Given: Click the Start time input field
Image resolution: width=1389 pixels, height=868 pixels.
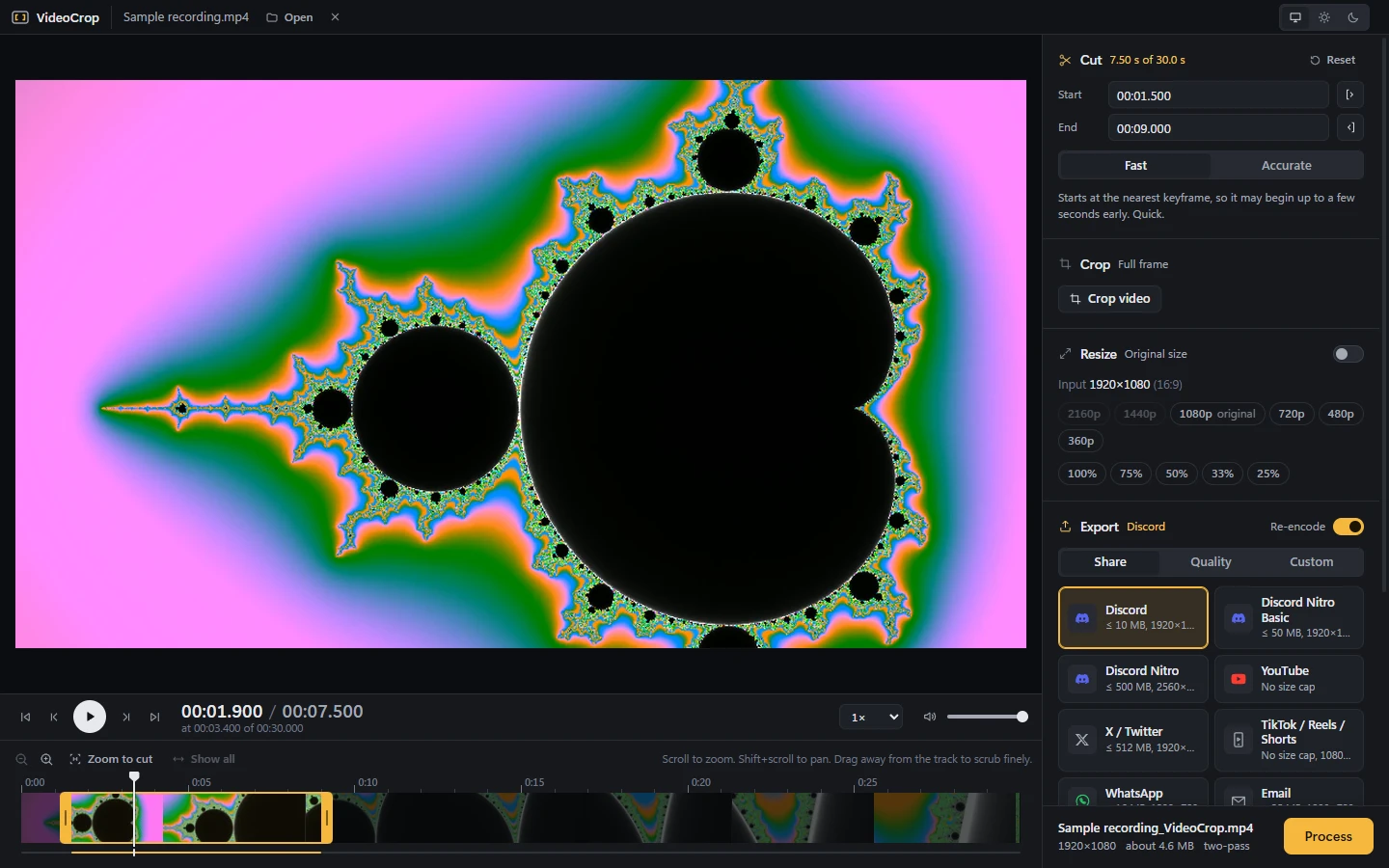Looking at the screenshot, I should coord(1218,95).
